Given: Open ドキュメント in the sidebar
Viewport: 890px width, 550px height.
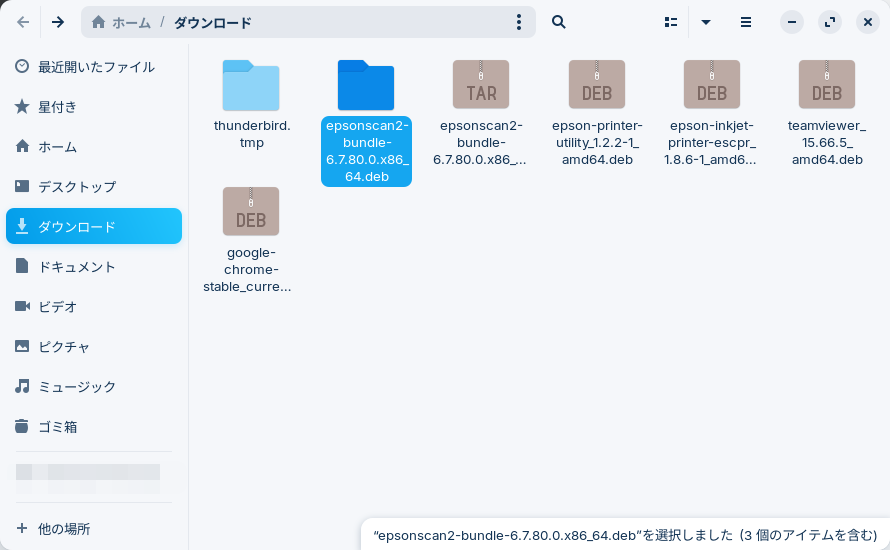Looking at the screenshot, I should (94, 266).
